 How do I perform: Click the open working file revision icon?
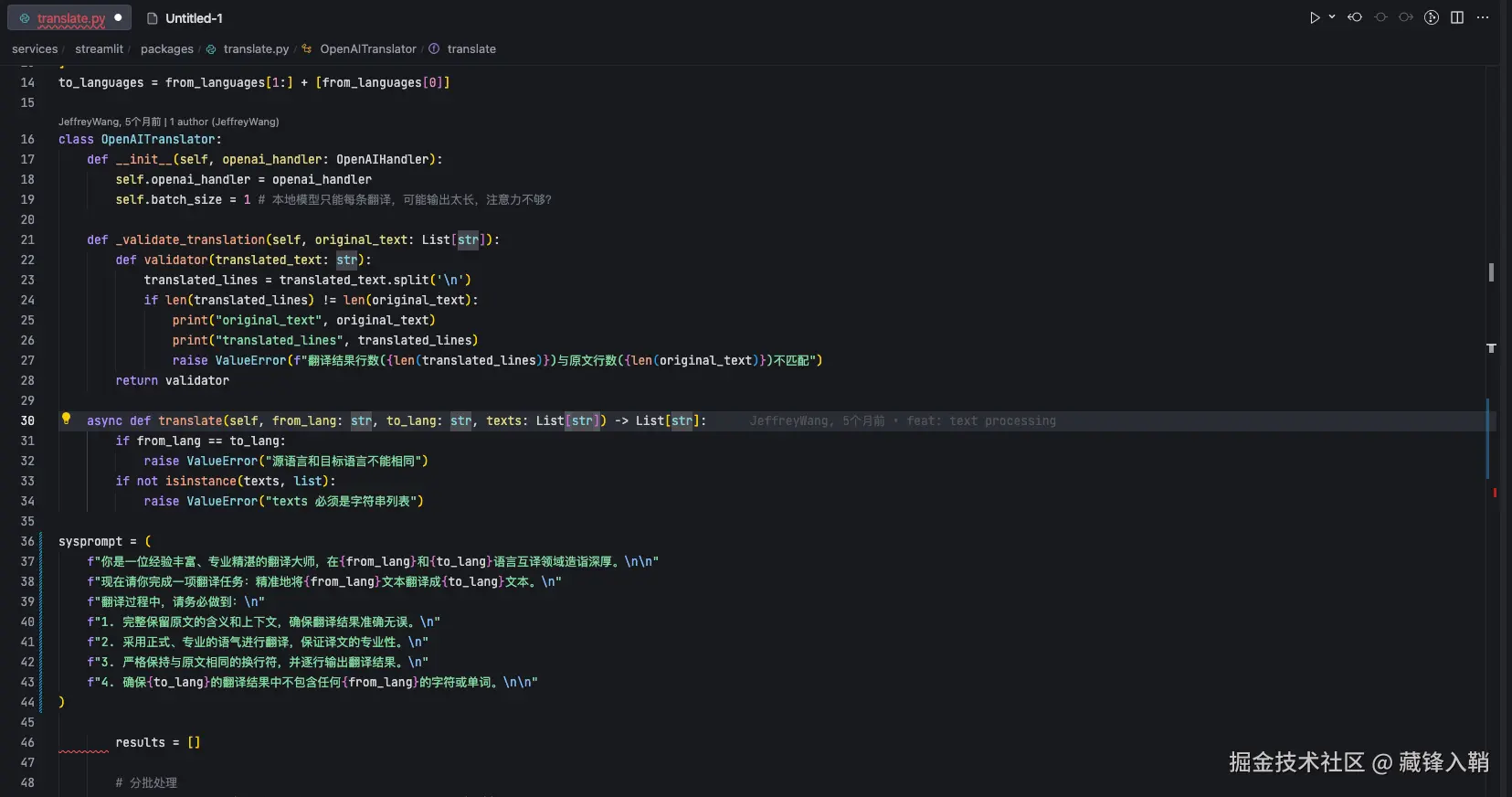click(1380, 17)
